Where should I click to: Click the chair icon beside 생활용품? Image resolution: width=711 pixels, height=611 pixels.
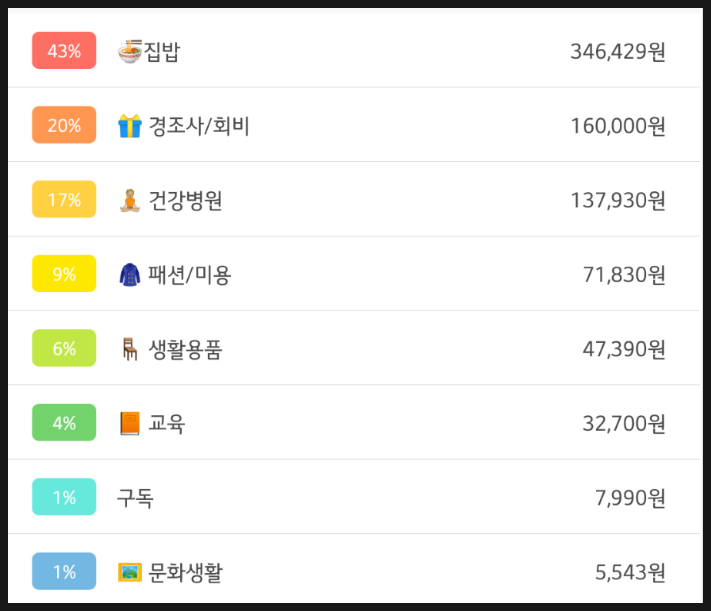point(130,349)
